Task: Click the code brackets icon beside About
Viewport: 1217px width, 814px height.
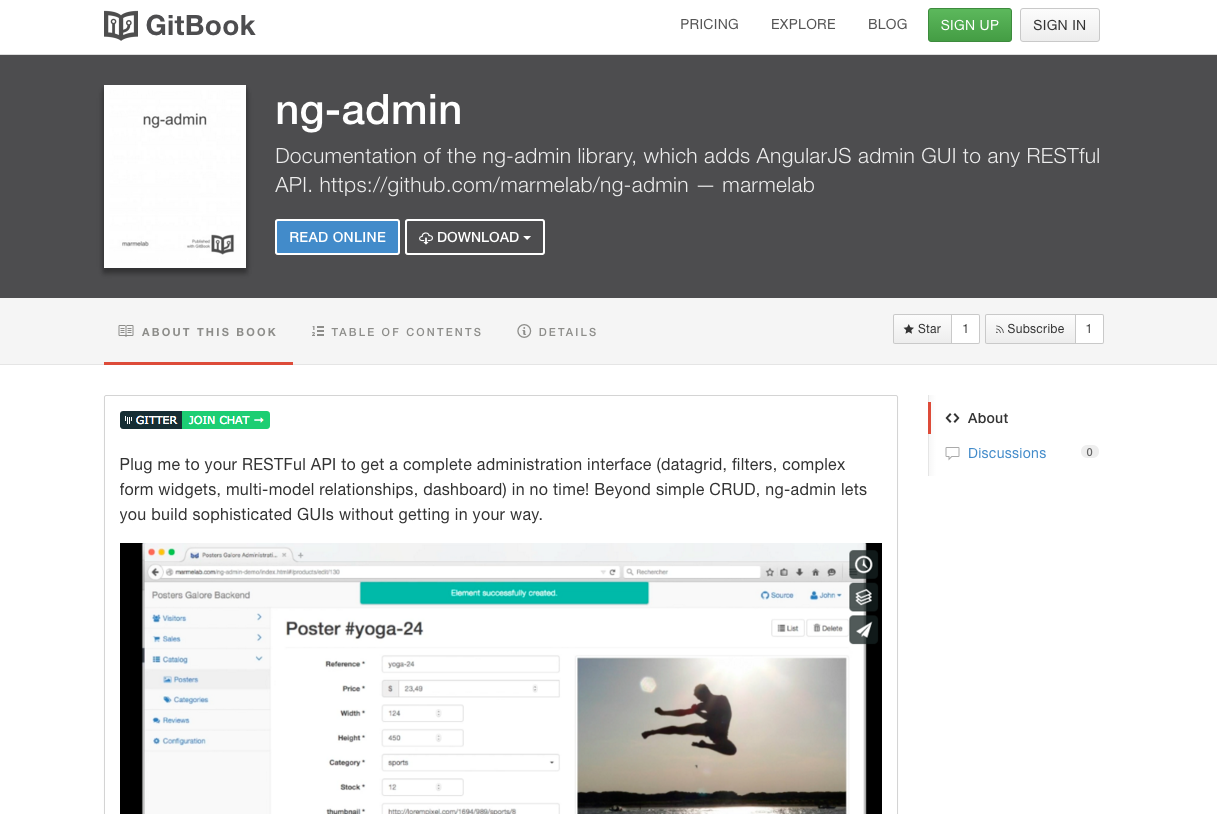Action: point(952,418)
